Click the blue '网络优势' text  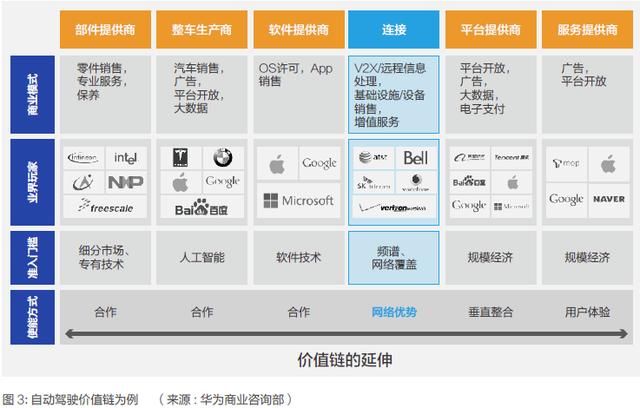[x=394, y=313]
